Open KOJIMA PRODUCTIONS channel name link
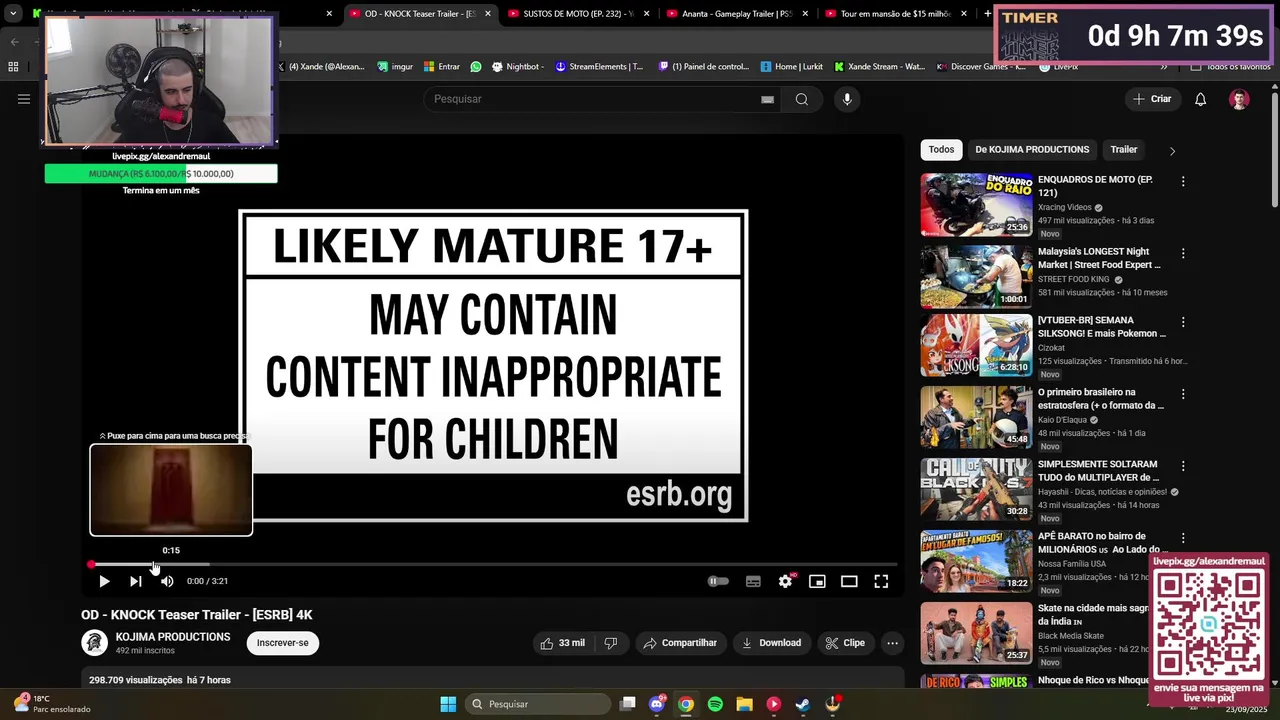This screenshot has height=720, width=1280. tap(173, 637)
